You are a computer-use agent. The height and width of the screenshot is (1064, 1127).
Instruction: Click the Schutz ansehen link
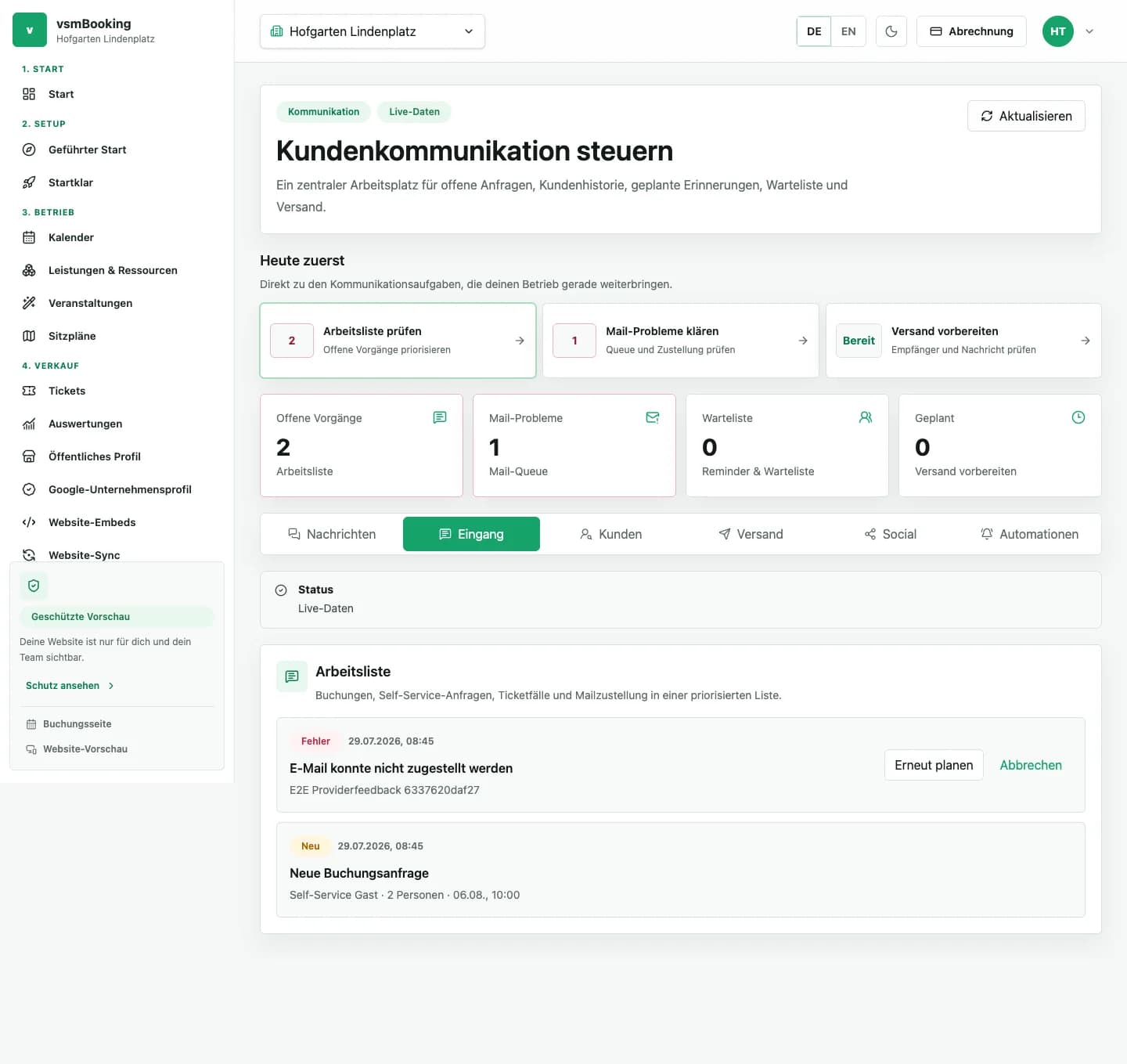(x=70, y=686)
